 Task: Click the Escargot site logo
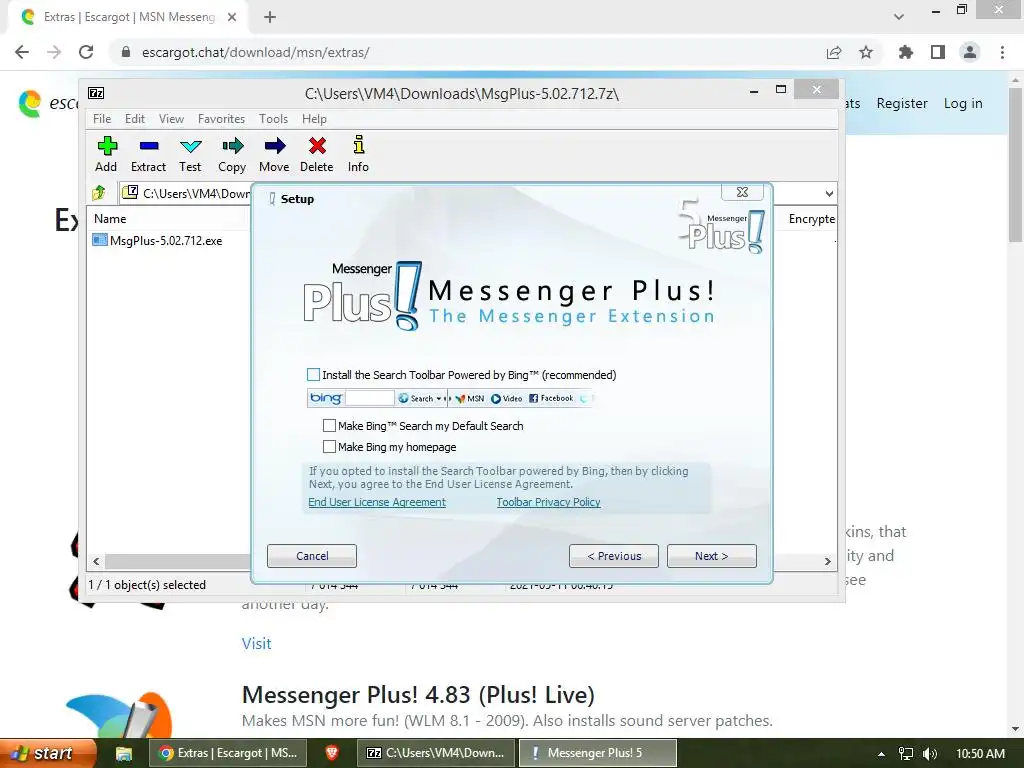click(x=29, y=103)
